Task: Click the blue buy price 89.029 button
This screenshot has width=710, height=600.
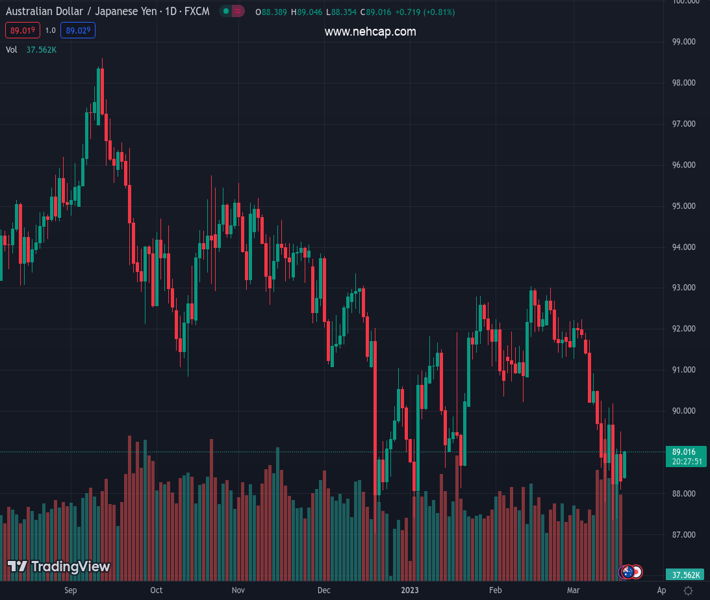Action: click(79, 31)
